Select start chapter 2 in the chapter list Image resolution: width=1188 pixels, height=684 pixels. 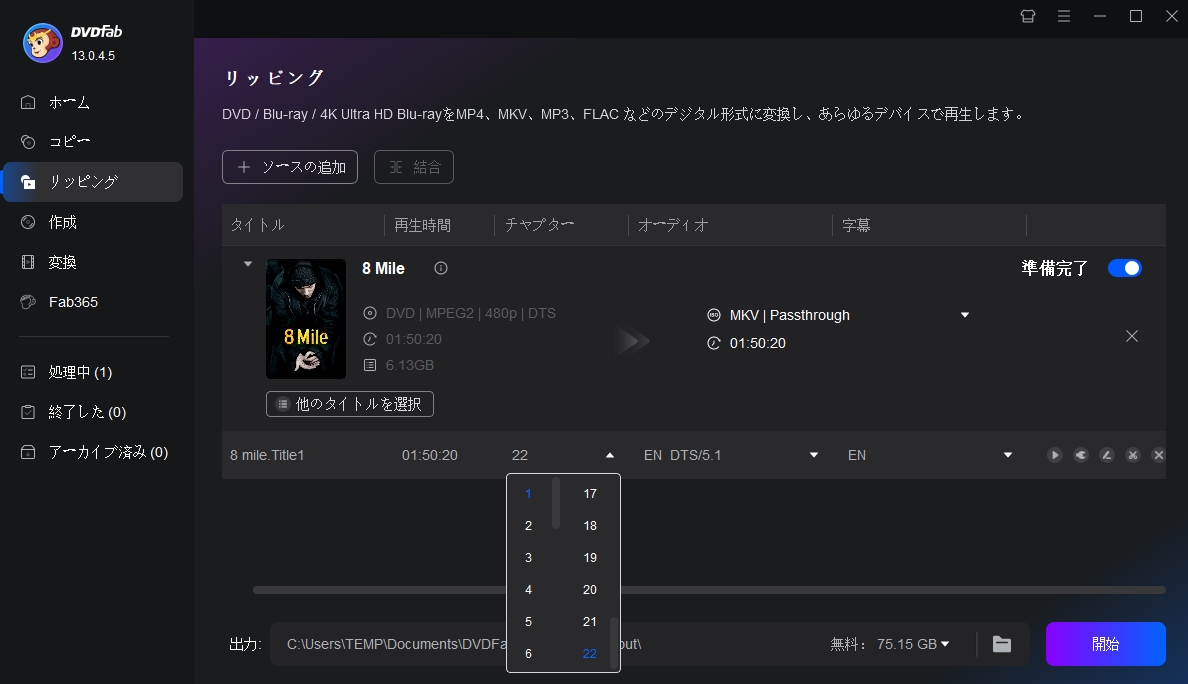[x=528, y=526]
